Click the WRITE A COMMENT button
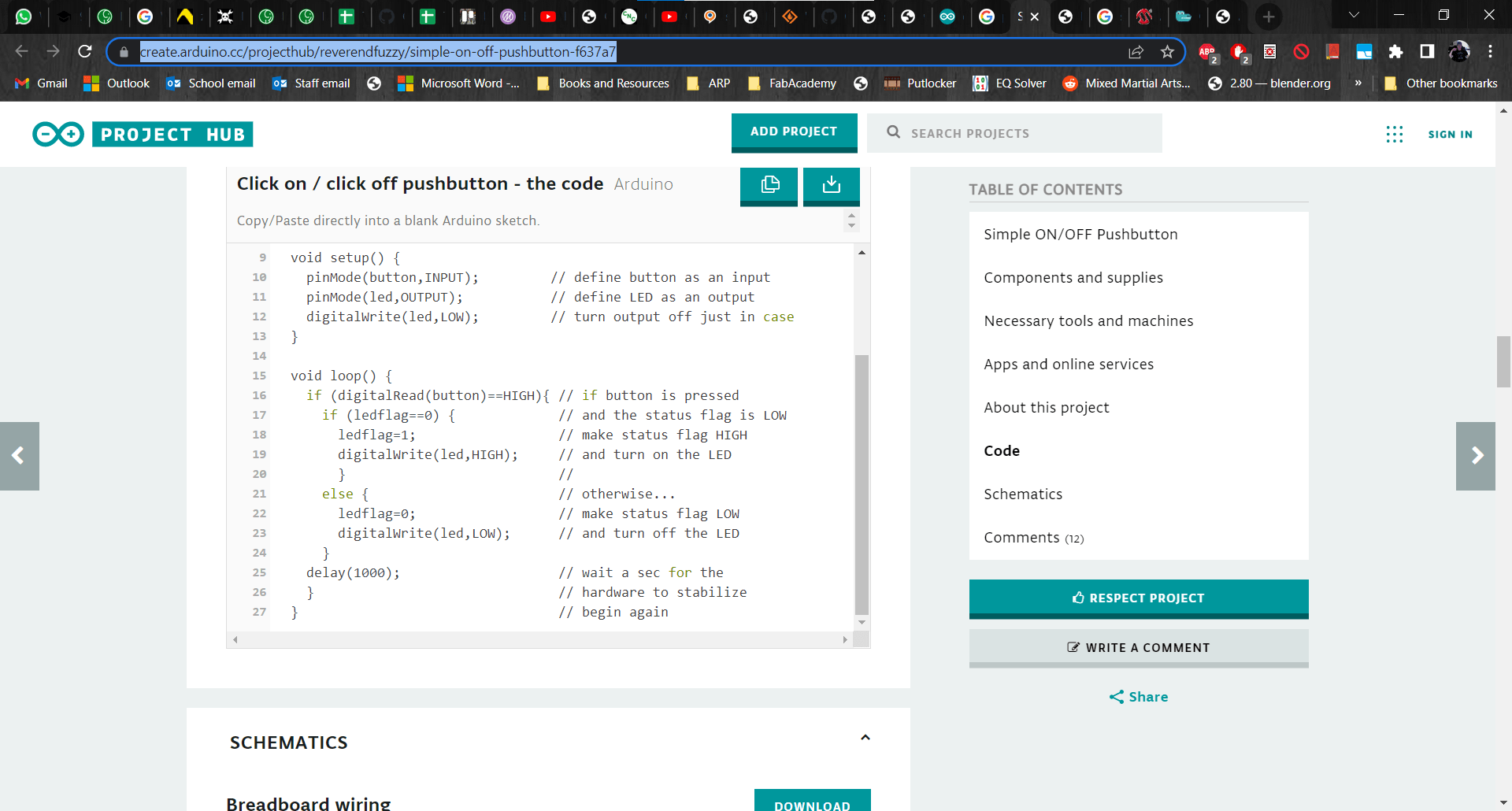 [1139, 648]
